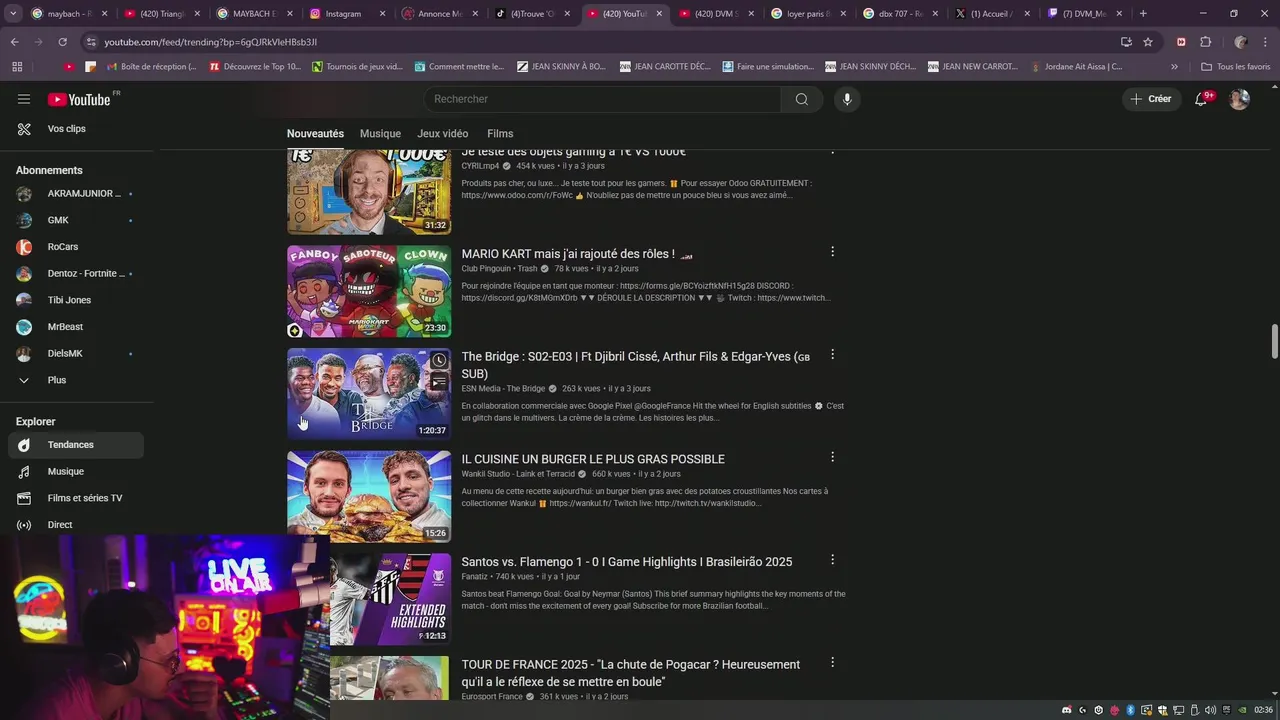Open options menu for burger video
1280x720 pixels.
pyautogui.click(x=832, y=457)
